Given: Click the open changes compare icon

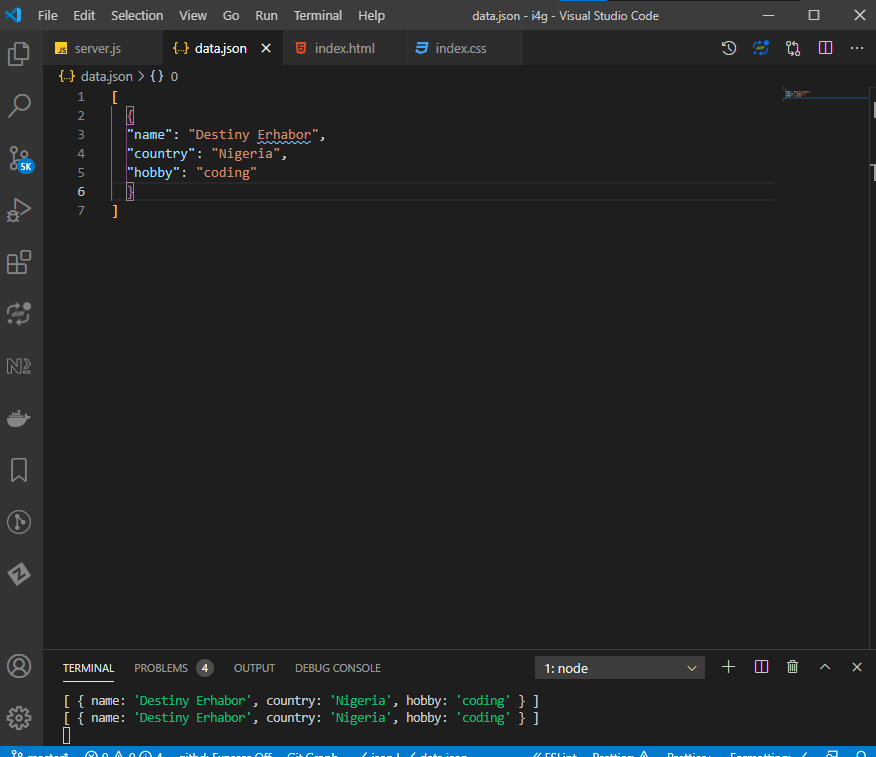Looking at the screenshot, I should (x=793, y=48).
